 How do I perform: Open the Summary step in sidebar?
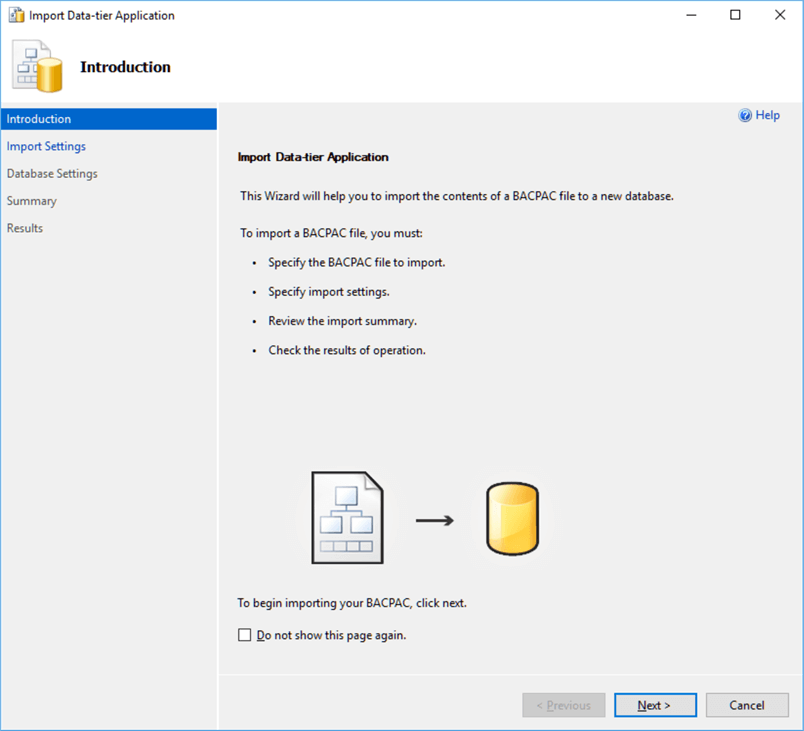point(32,201)
